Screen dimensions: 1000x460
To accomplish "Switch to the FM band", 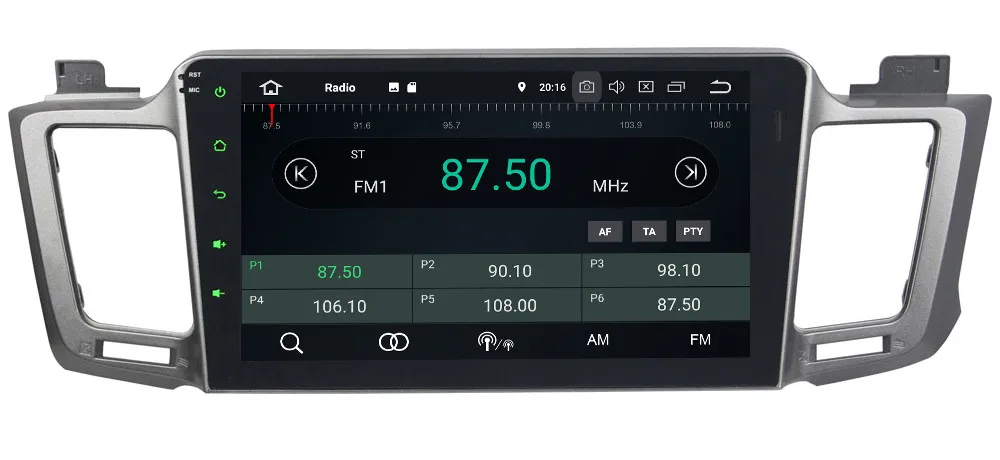I will click(700, 340).
